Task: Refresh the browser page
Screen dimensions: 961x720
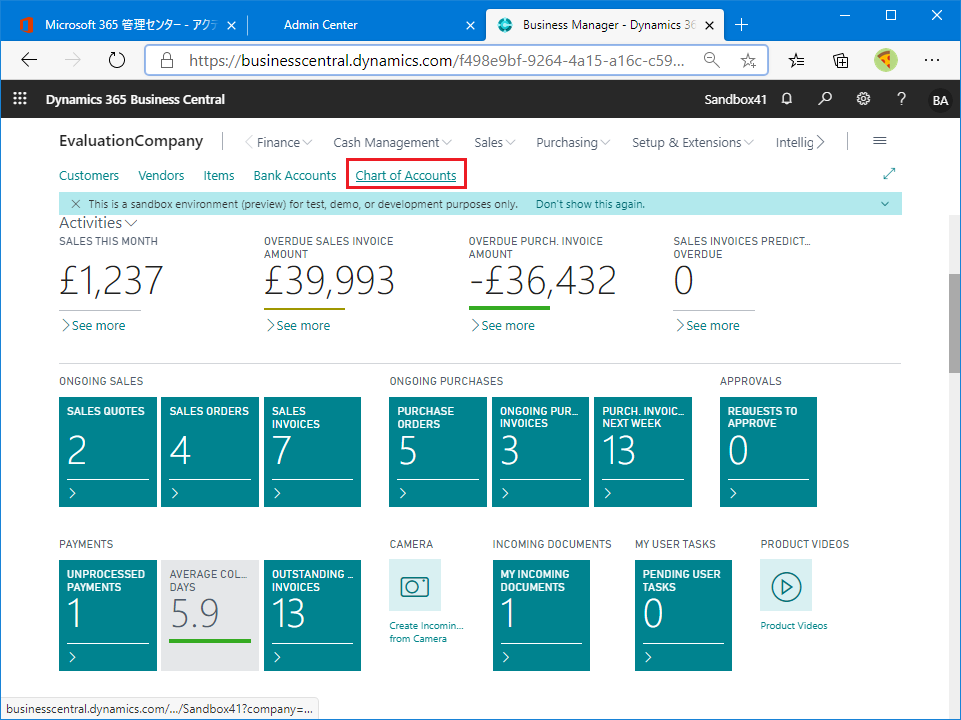Action: click(116, 60)
